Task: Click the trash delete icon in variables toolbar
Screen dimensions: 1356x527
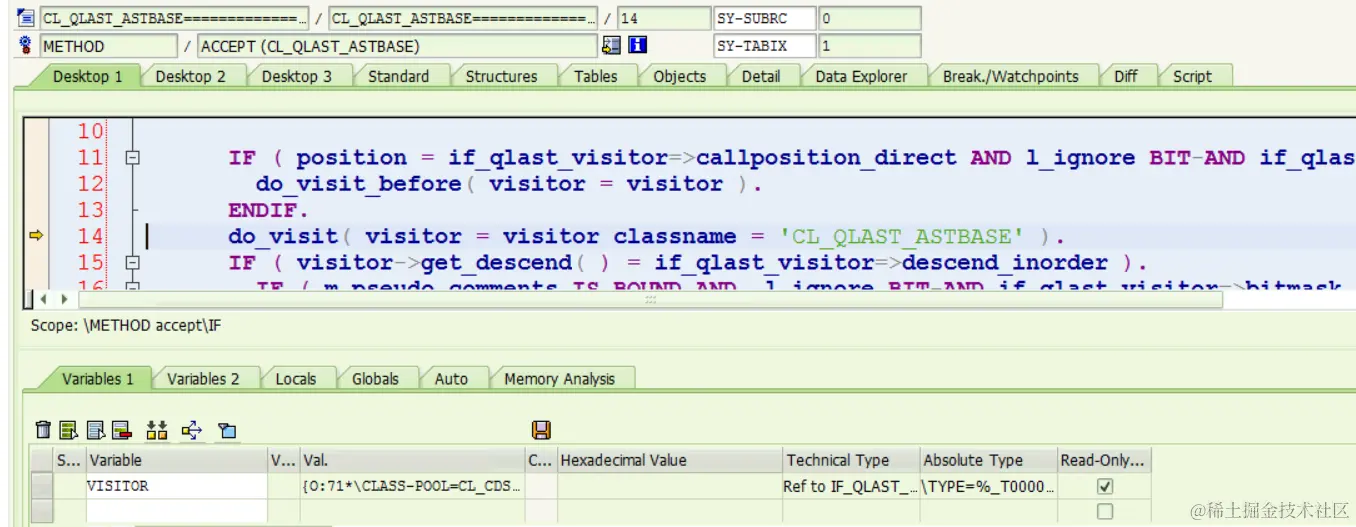Action: 43,430
